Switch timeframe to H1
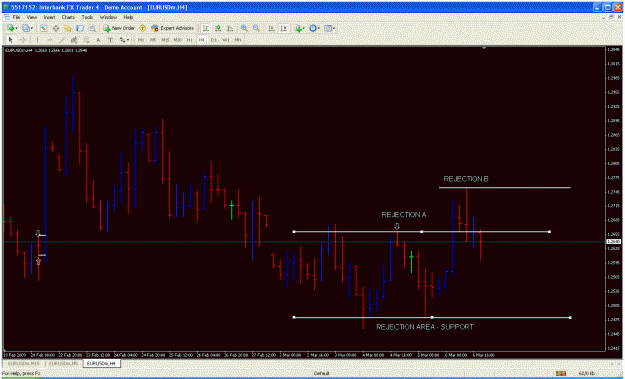The image size is (625, 379). coord(190,40)
